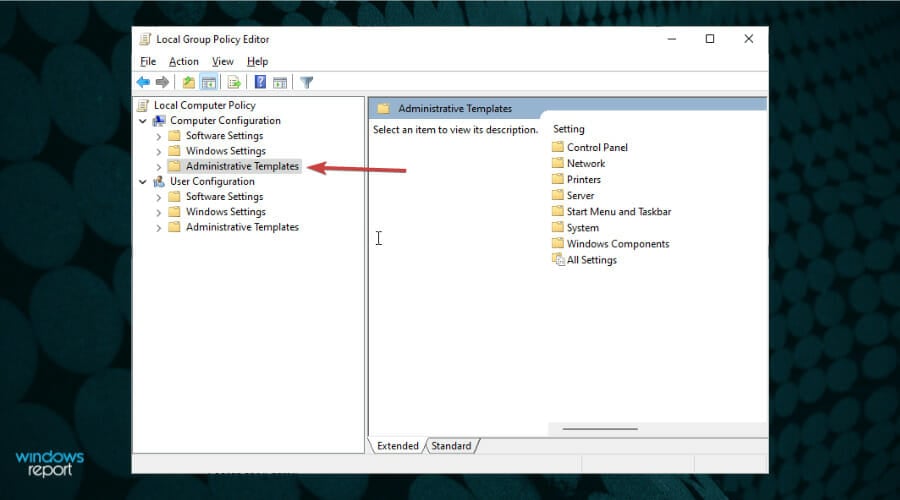900x500 pixels.
Task: Open the Help menu
Action: (x=258, y=61)
